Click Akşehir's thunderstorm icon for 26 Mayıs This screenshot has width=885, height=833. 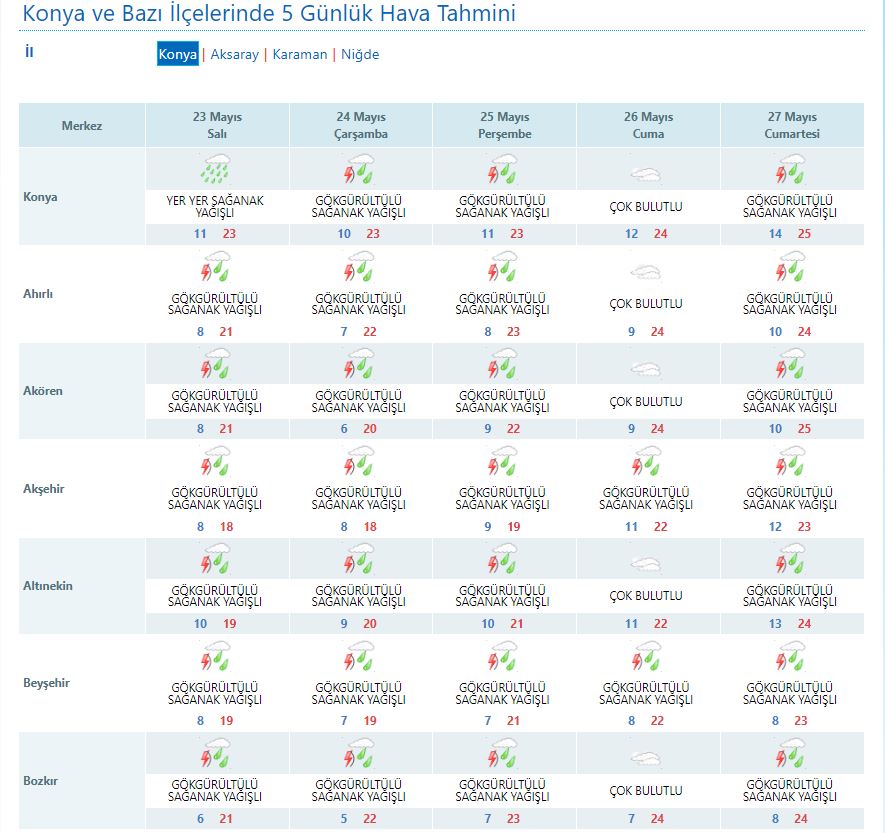point(648,461)
